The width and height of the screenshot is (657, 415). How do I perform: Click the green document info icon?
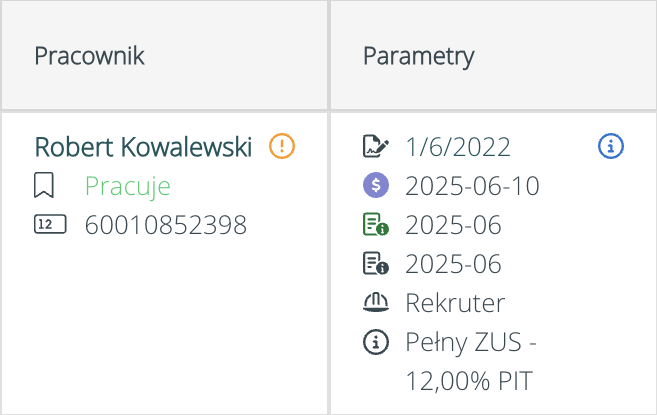[x=374, y=225]
